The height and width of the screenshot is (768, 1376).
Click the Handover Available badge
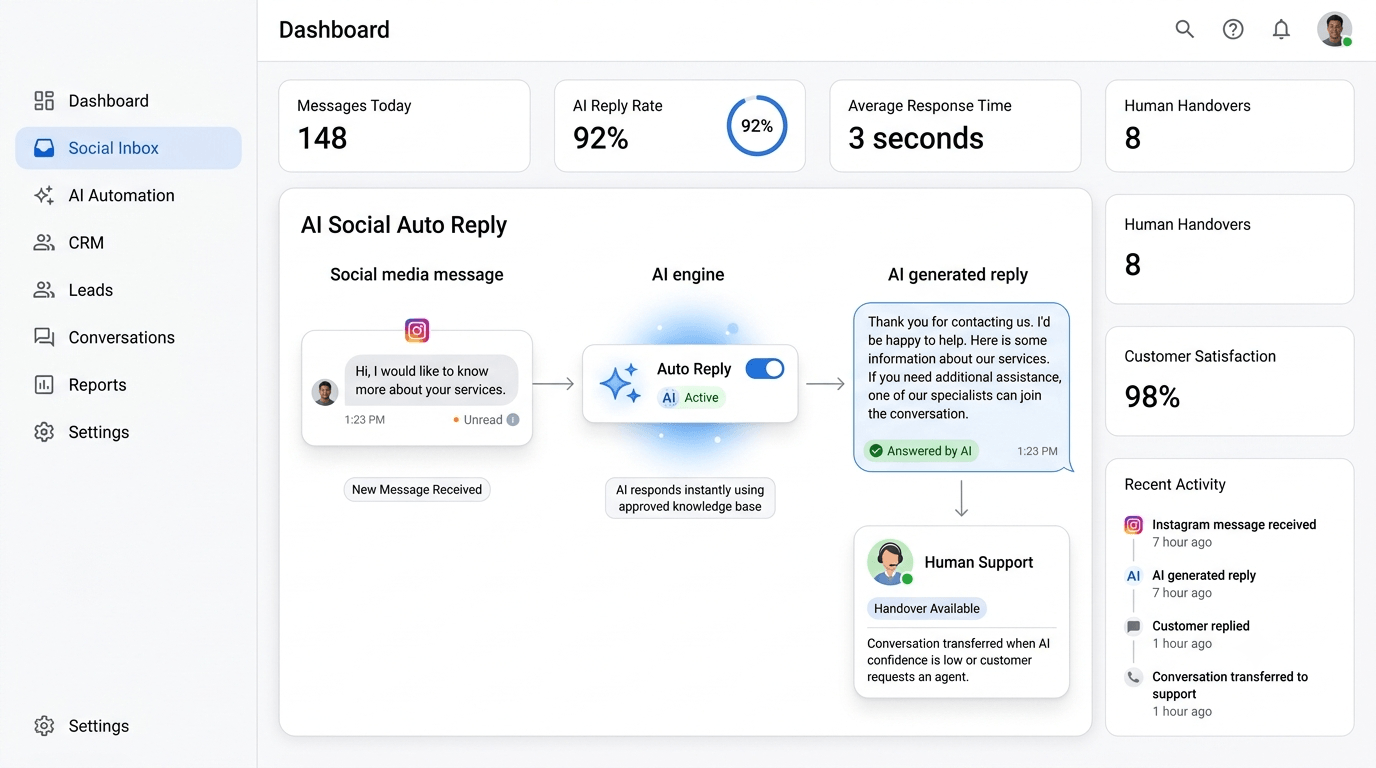tap(927, 608)
